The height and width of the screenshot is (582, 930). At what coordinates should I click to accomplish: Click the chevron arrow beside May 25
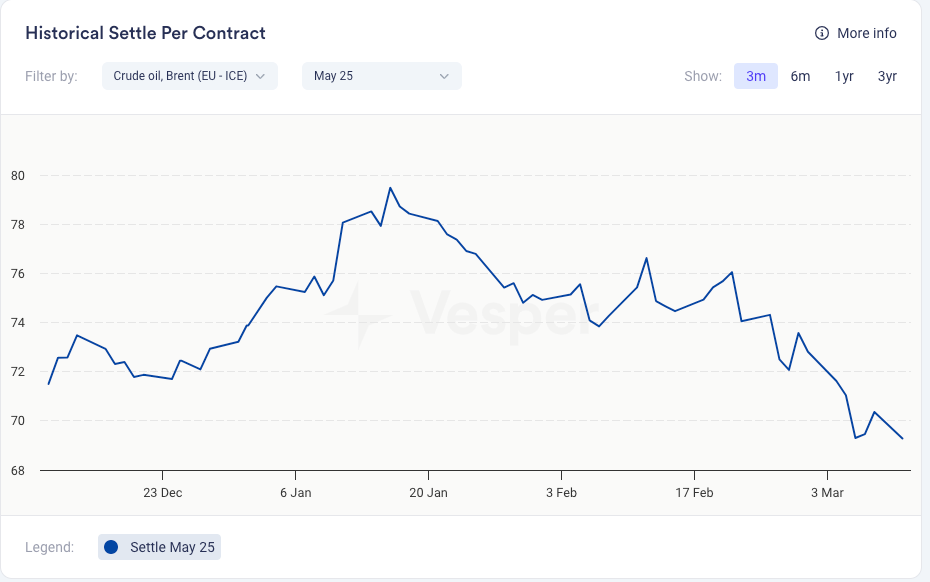click(x=445, y=76)
